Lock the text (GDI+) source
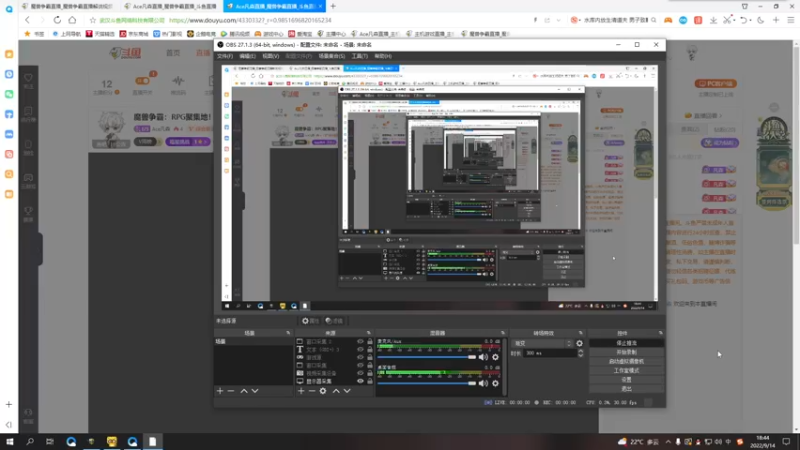Image resolution: width=800 pixels, height=450 pixels. coord(370,349)
